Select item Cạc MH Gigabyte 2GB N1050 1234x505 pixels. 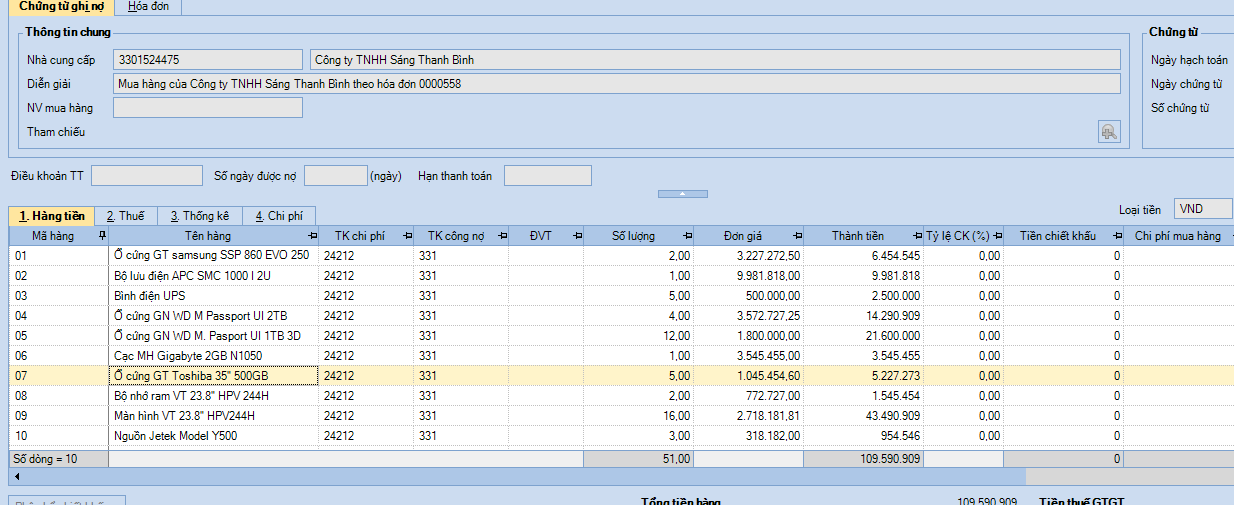(214, 356)
